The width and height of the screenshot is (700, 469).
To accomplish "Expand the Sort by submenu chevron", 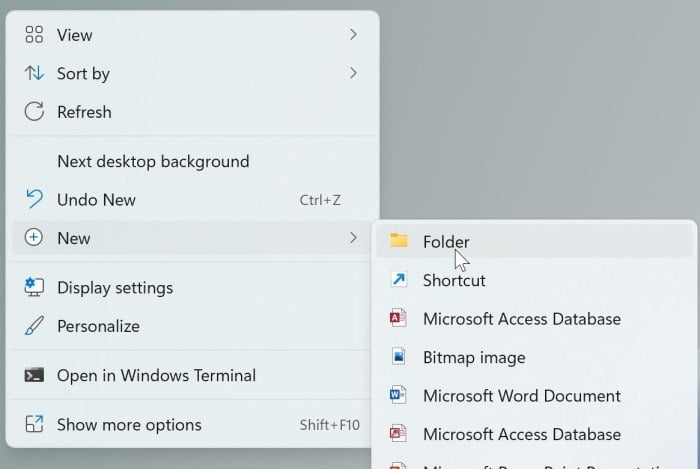I will tap(353, 73).
